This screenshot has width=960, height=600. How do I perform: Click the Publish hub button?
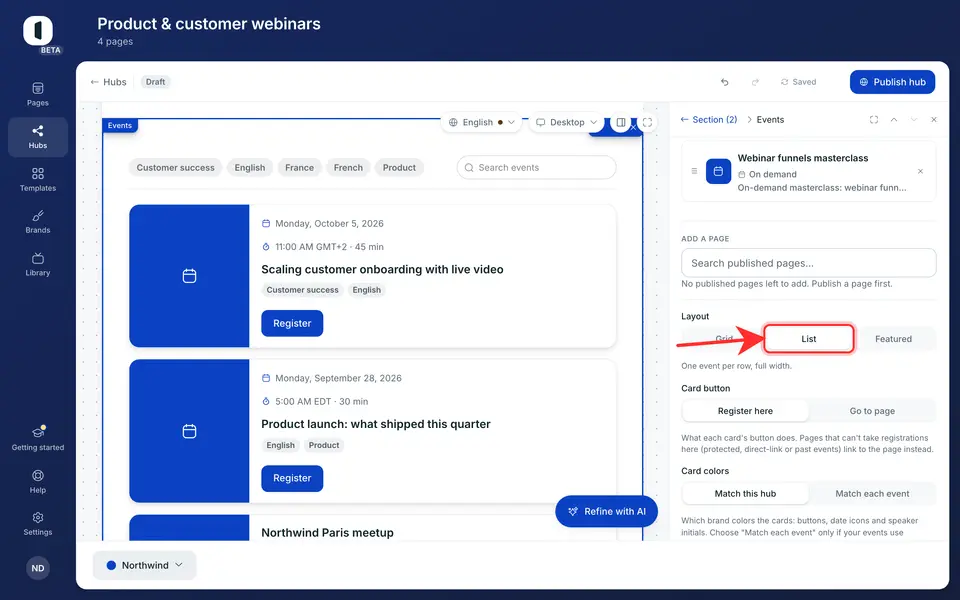pos(892,82)
